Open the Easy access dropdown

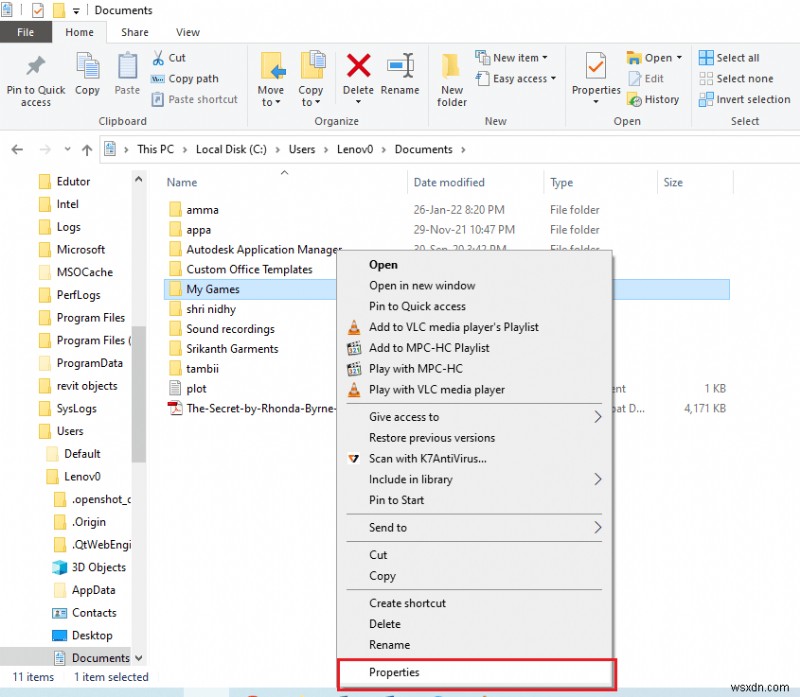pos(515,79)
